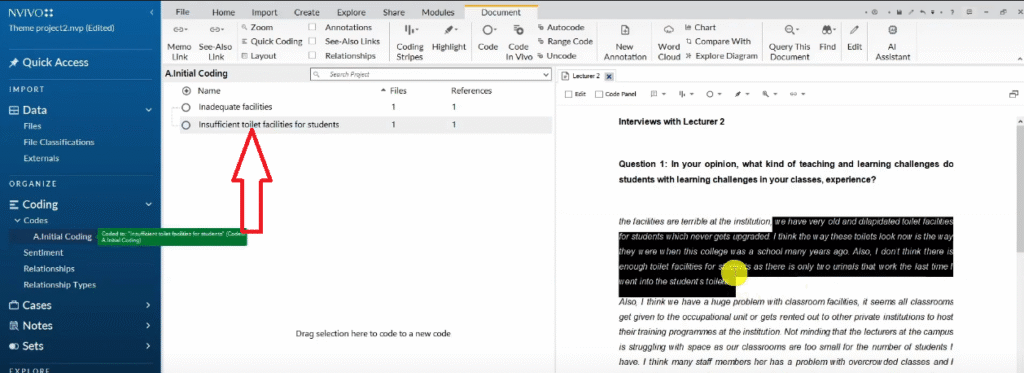Viewport: 1024px width, 373px height.
Task: Switch to the Explore ribbon tab
Action: (351, 12)
